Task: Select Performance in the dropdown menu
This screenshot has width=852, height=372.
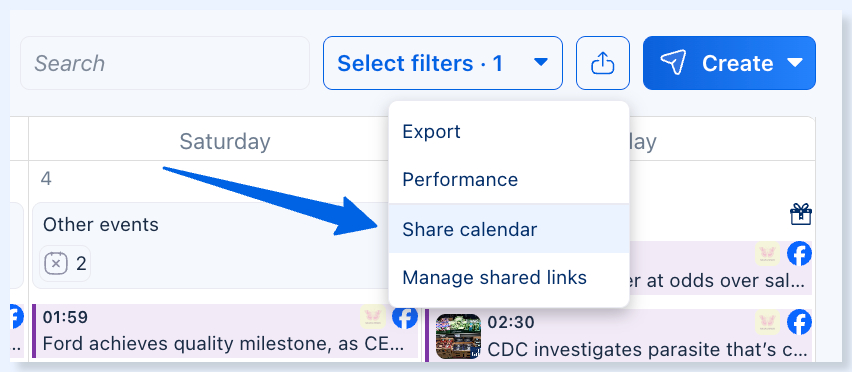Action: 509,179
